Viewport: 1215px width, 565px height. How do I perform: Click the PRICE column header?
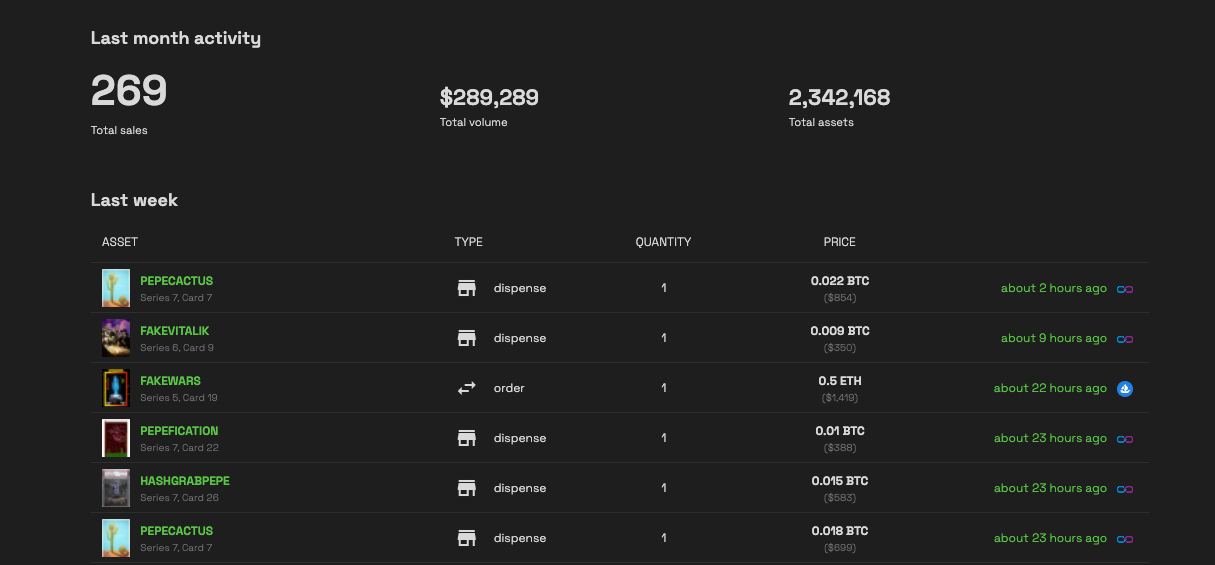click(x=839, y=242)
